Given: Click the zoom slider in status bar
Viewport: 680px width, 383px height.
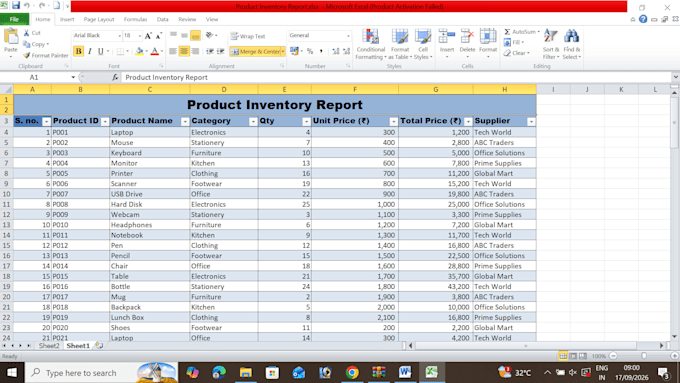Looking at the screenshot, I should (x=644, y=356).
